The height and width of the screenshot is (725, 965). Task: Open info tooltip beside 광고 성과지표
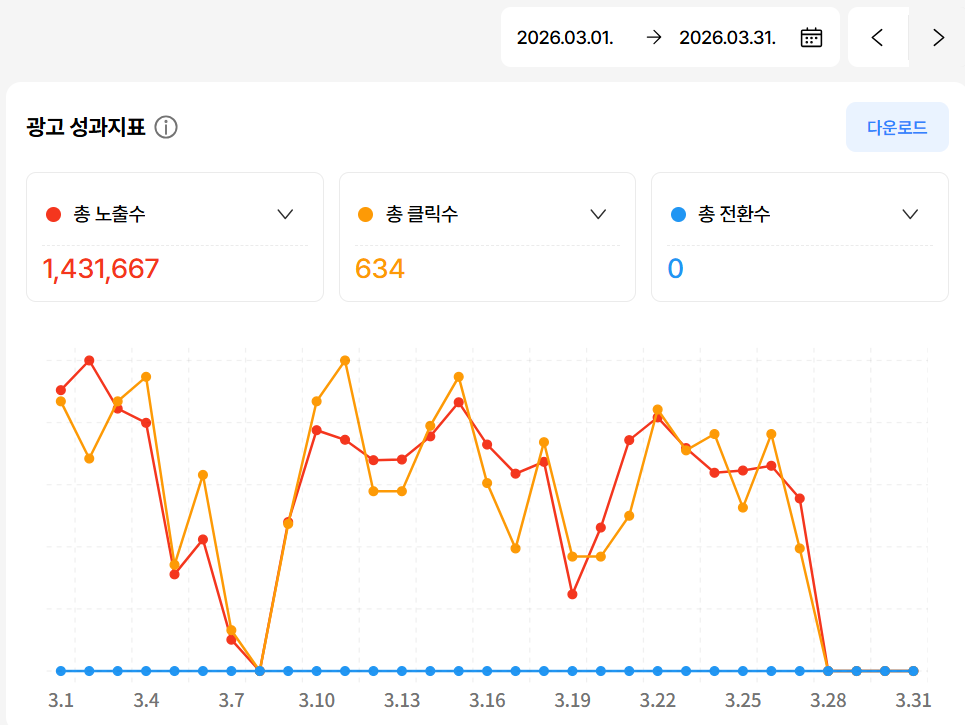point(166,127)
